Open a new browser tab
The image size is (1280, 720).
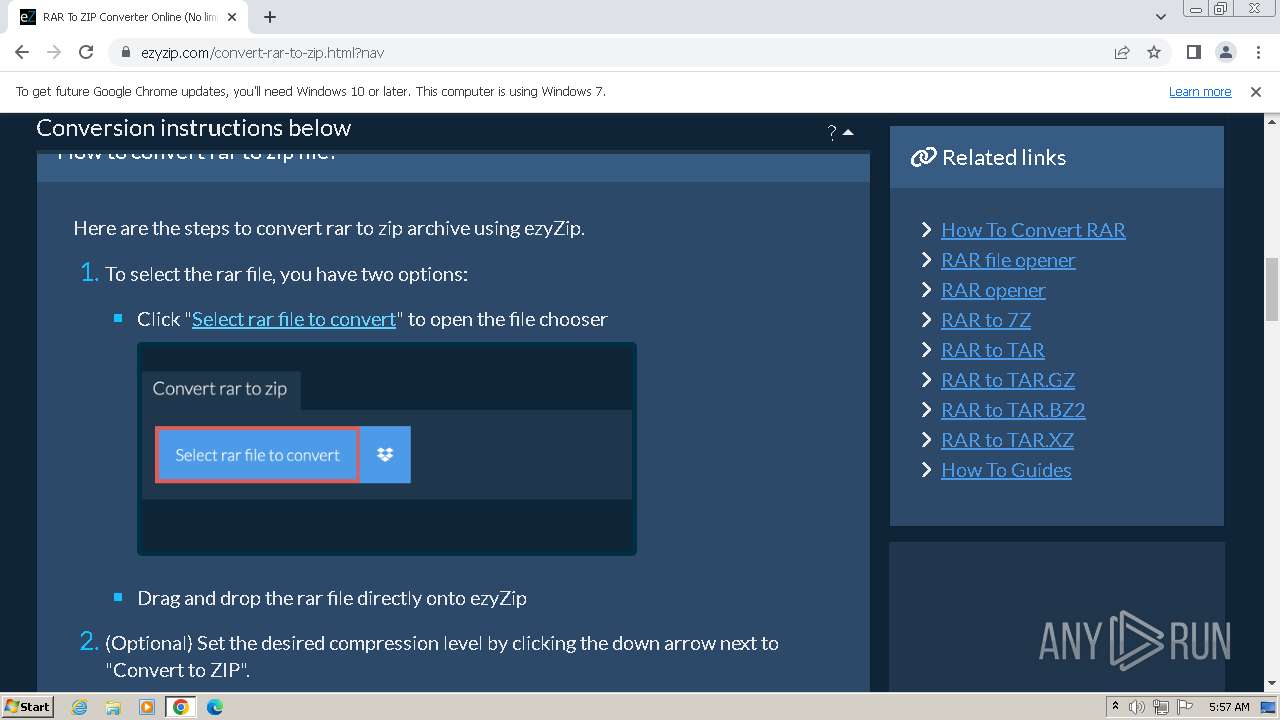(270, 17)
